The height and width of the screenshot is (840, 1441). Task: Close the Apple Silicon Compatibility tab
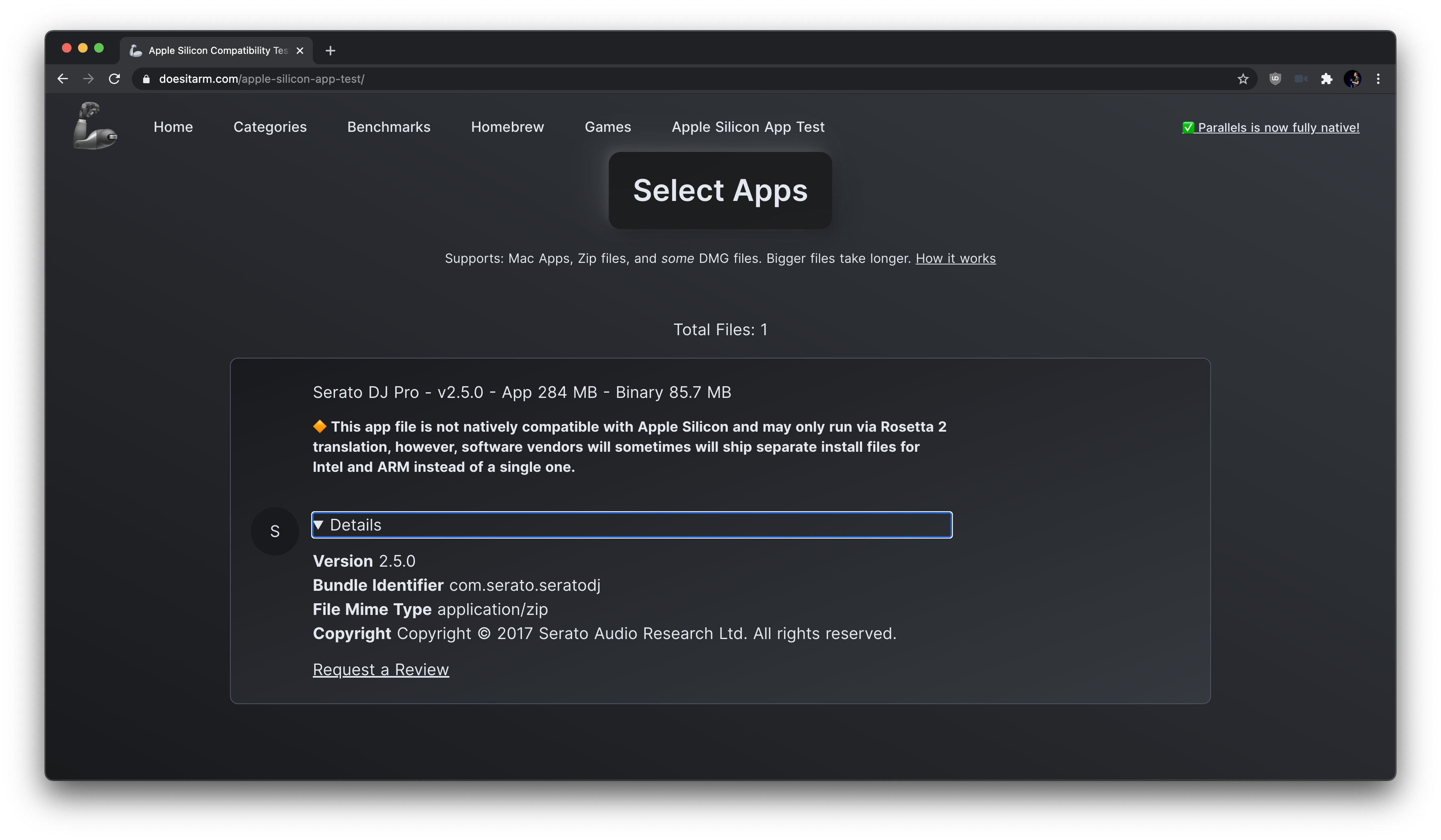(300, 51)
